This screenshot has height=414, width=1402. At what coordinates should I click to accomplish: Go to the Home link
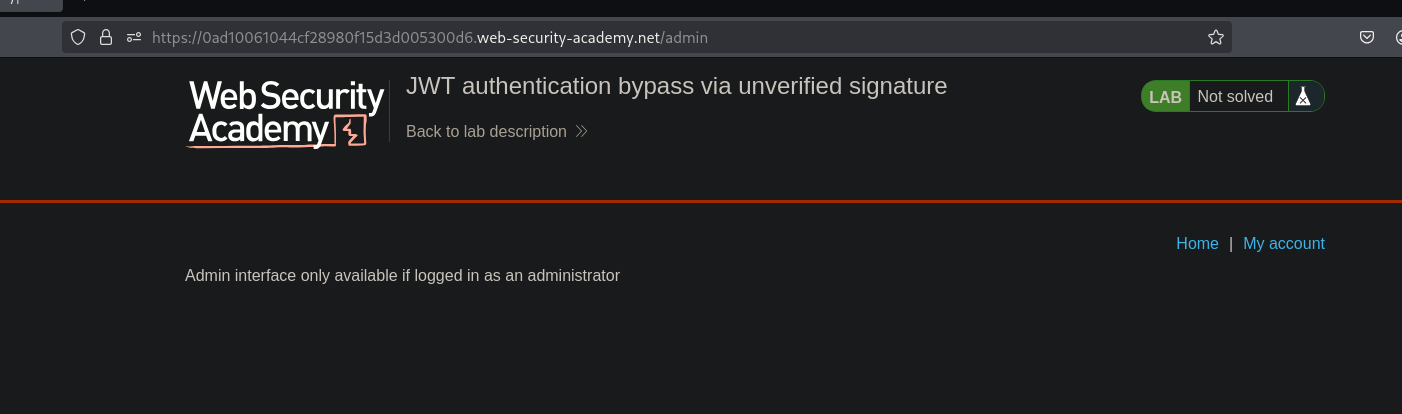click(x=1197, y=244)
